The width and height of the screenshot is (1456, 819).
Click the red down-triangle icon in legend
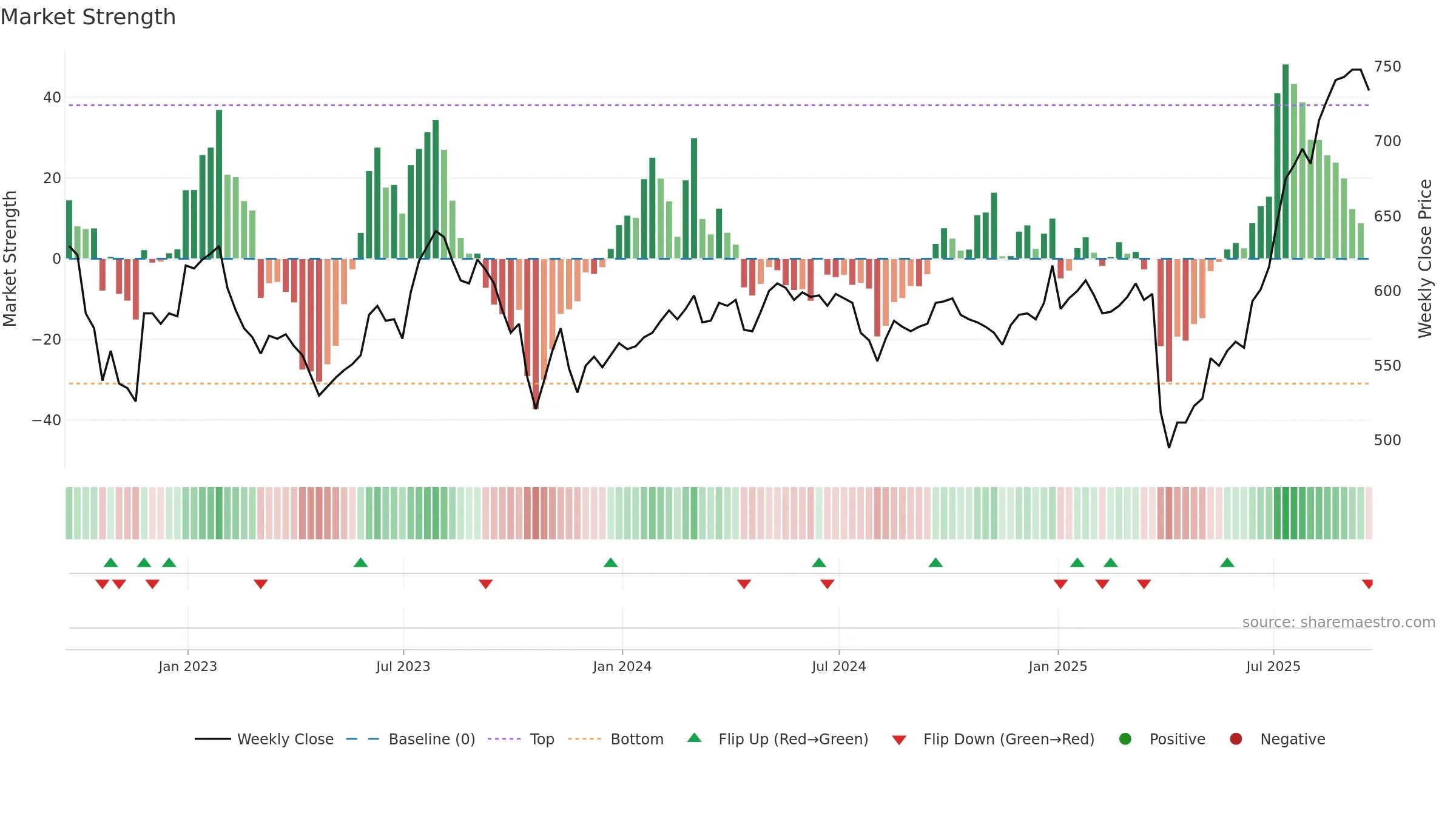[899, 740]
